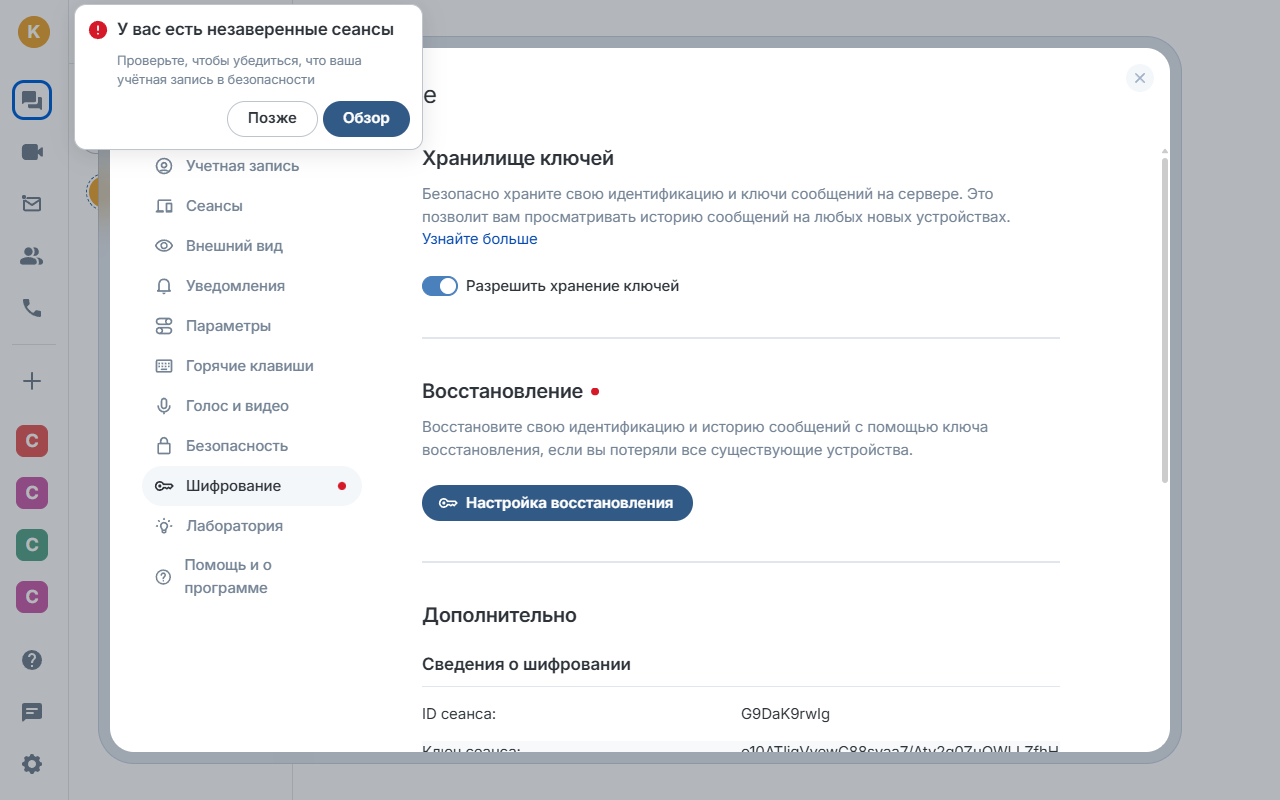Click the settings dialog vertical scrollbar
1280x800 pixels.
point(1164,320)
